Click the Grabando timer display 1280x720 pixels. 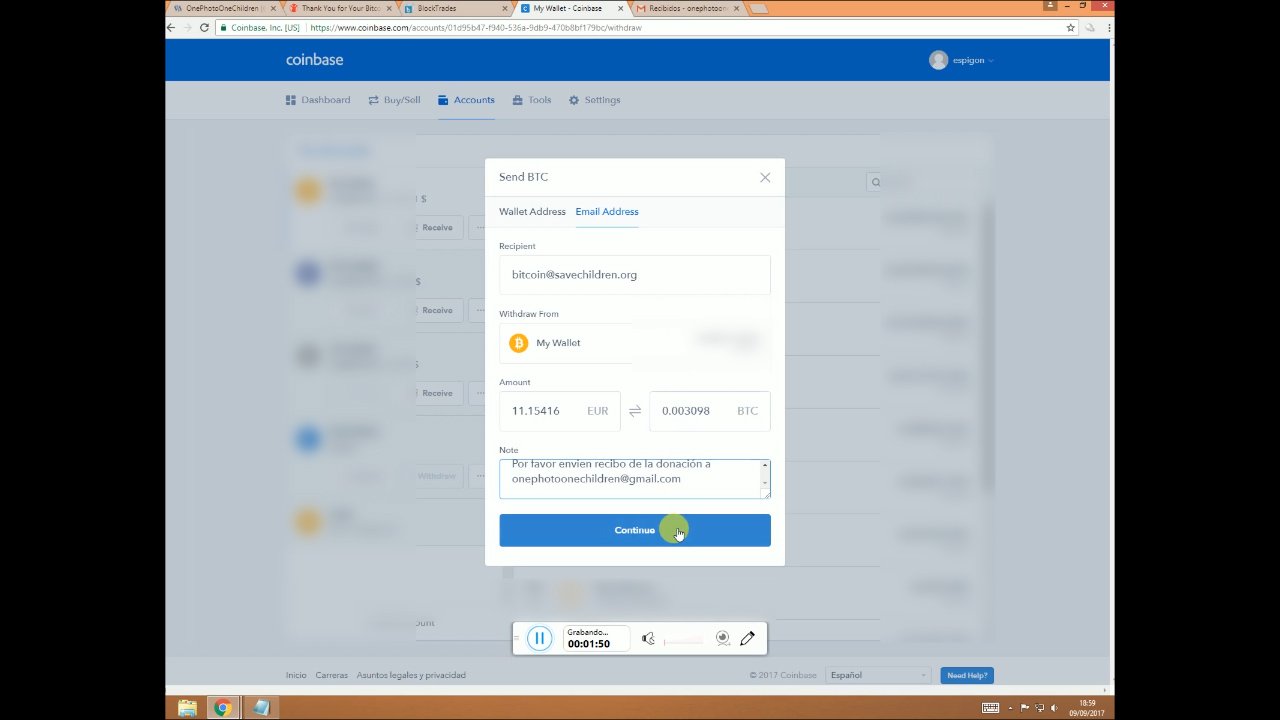597,638
